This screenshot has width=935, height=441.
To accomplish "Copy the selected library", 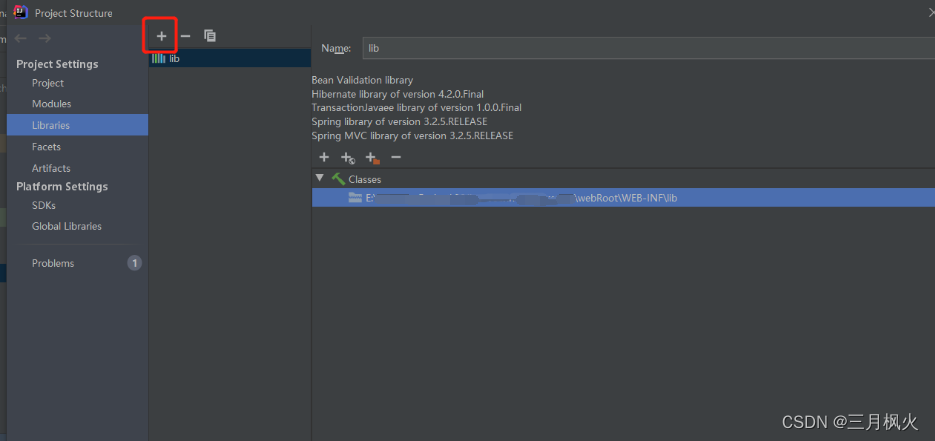I will [209, 36].
